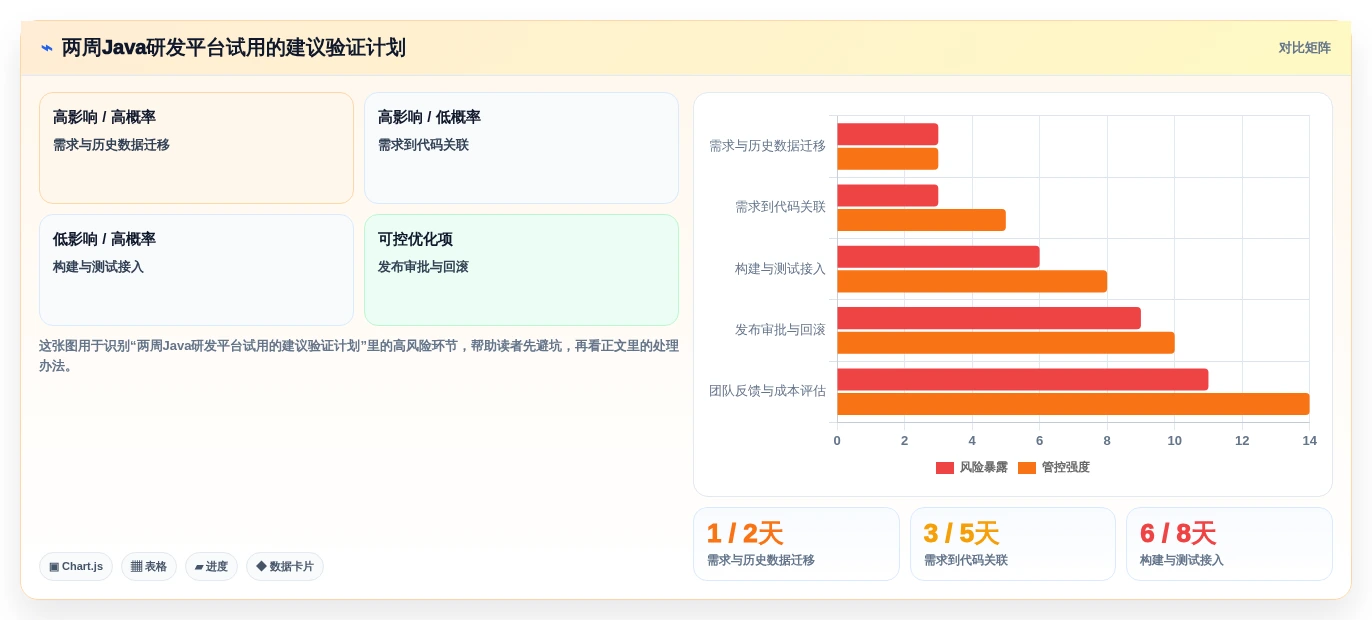Viewport: 1372px width, 620px height.
Task: Click 构建与测试接入 caption under 6 / 8天
Action: 1182,560
